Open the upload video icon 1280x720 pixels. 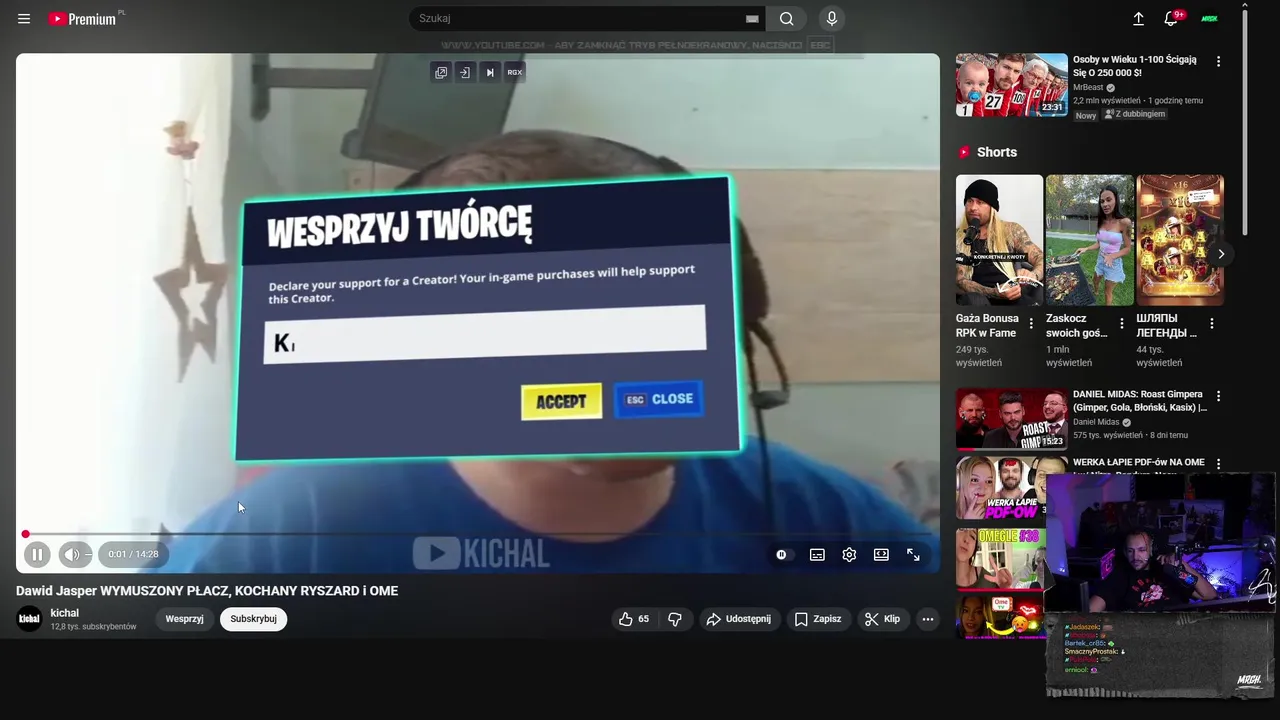coord(1138,19)
